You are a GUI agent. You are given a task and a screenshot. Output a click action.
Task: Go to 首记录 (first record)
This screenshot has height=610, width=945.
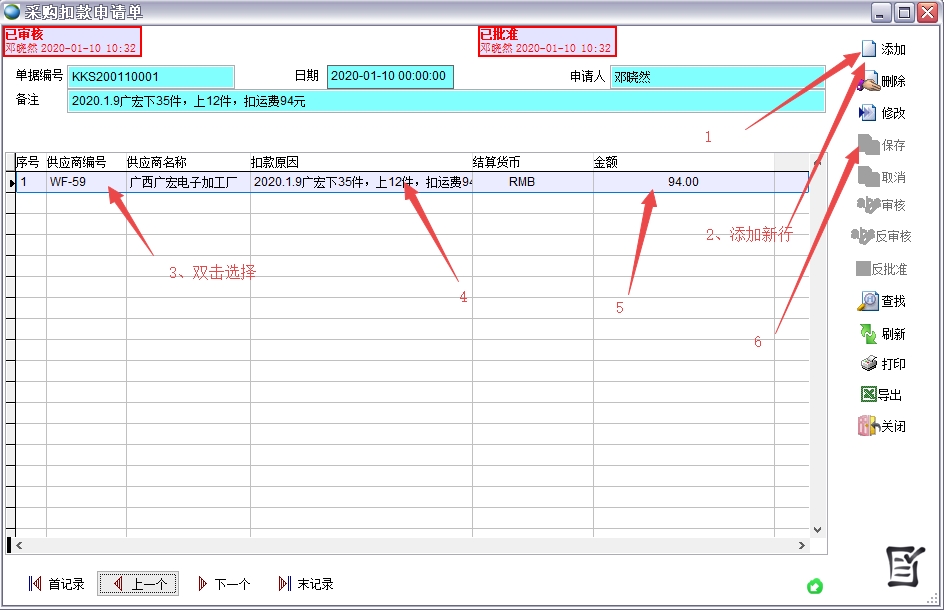pos(57,584)
